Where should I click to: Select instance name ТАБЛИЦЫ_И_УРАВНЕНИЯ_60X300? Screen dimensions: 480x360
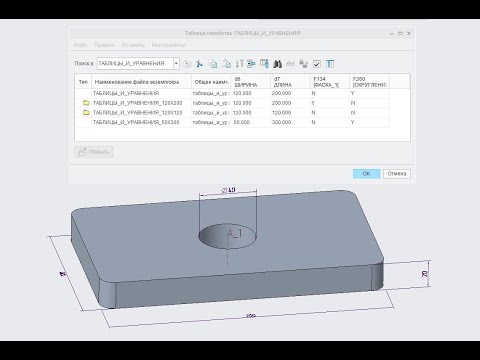(x=136, y=122)
